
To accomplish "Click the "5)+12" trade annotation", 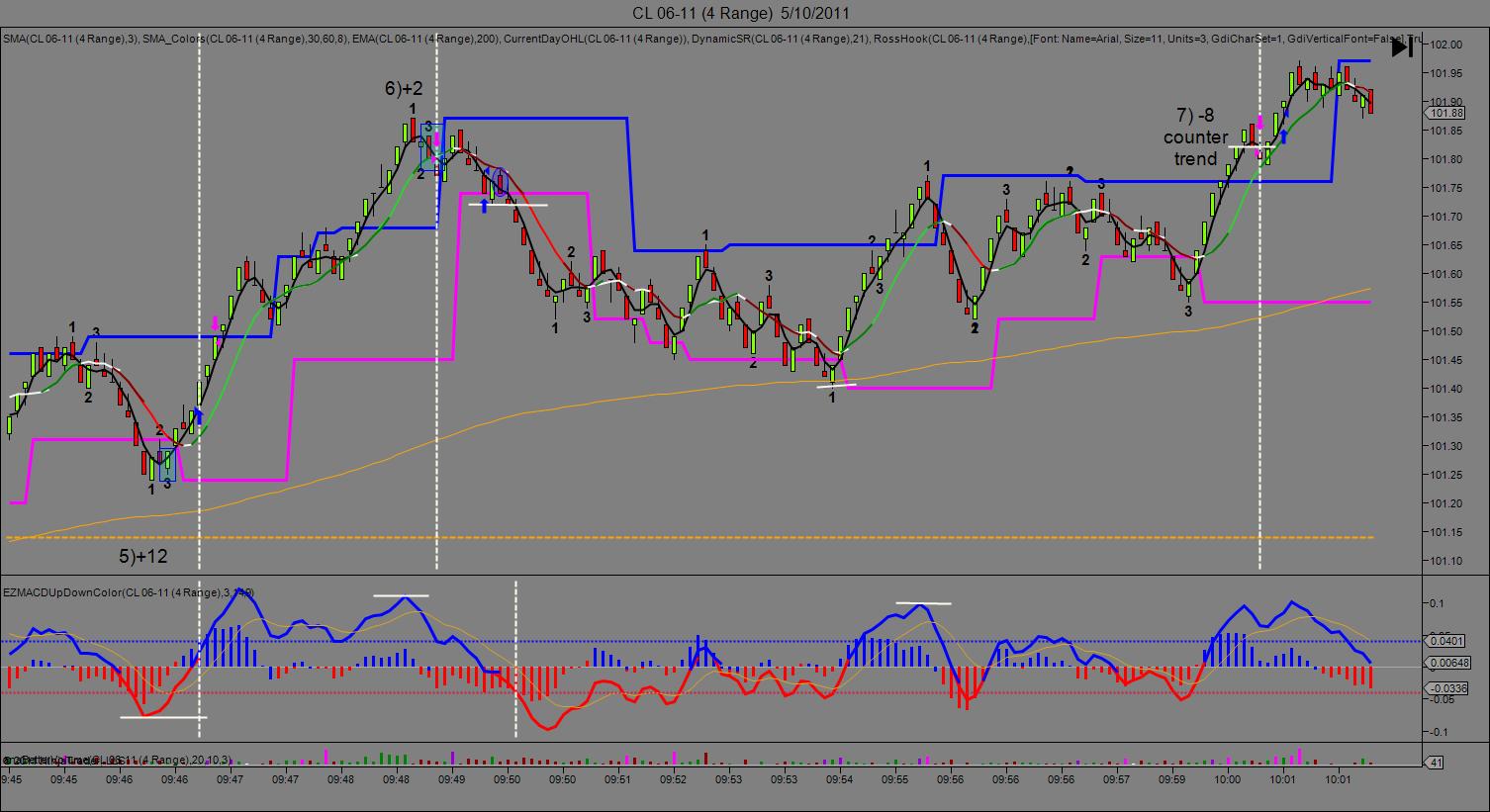I will (x=143, y=557).
